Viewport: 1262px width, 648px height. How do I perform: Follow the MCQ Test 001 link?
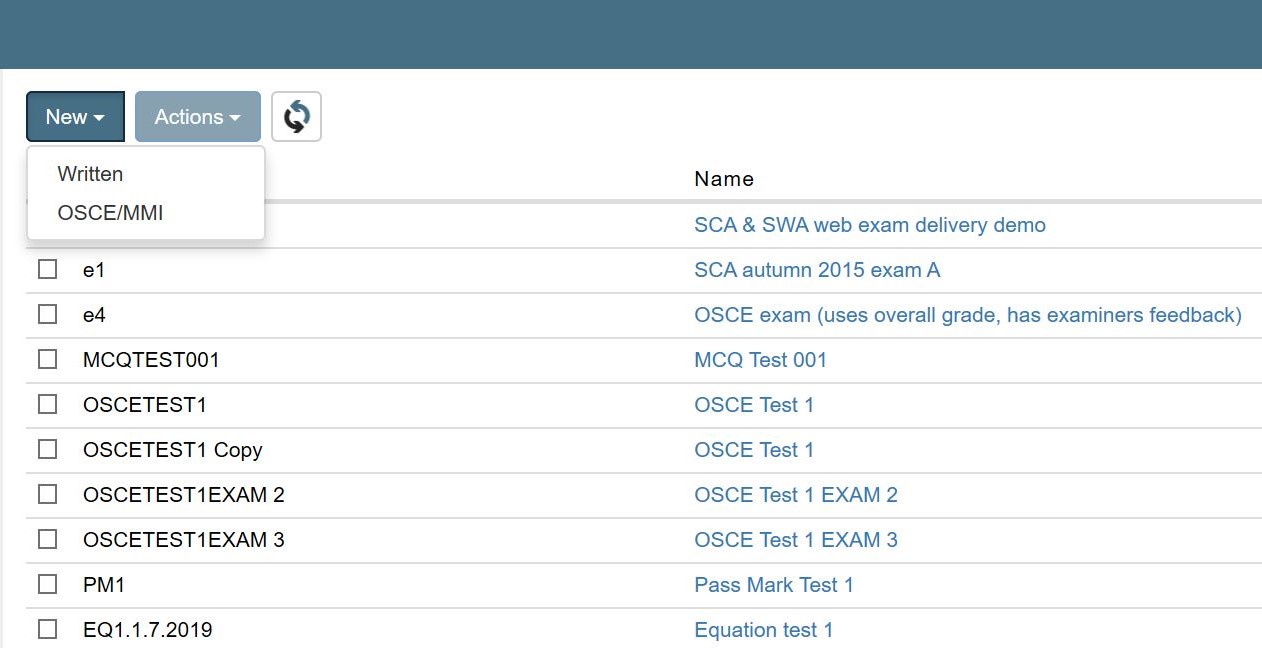click(761, 360)
